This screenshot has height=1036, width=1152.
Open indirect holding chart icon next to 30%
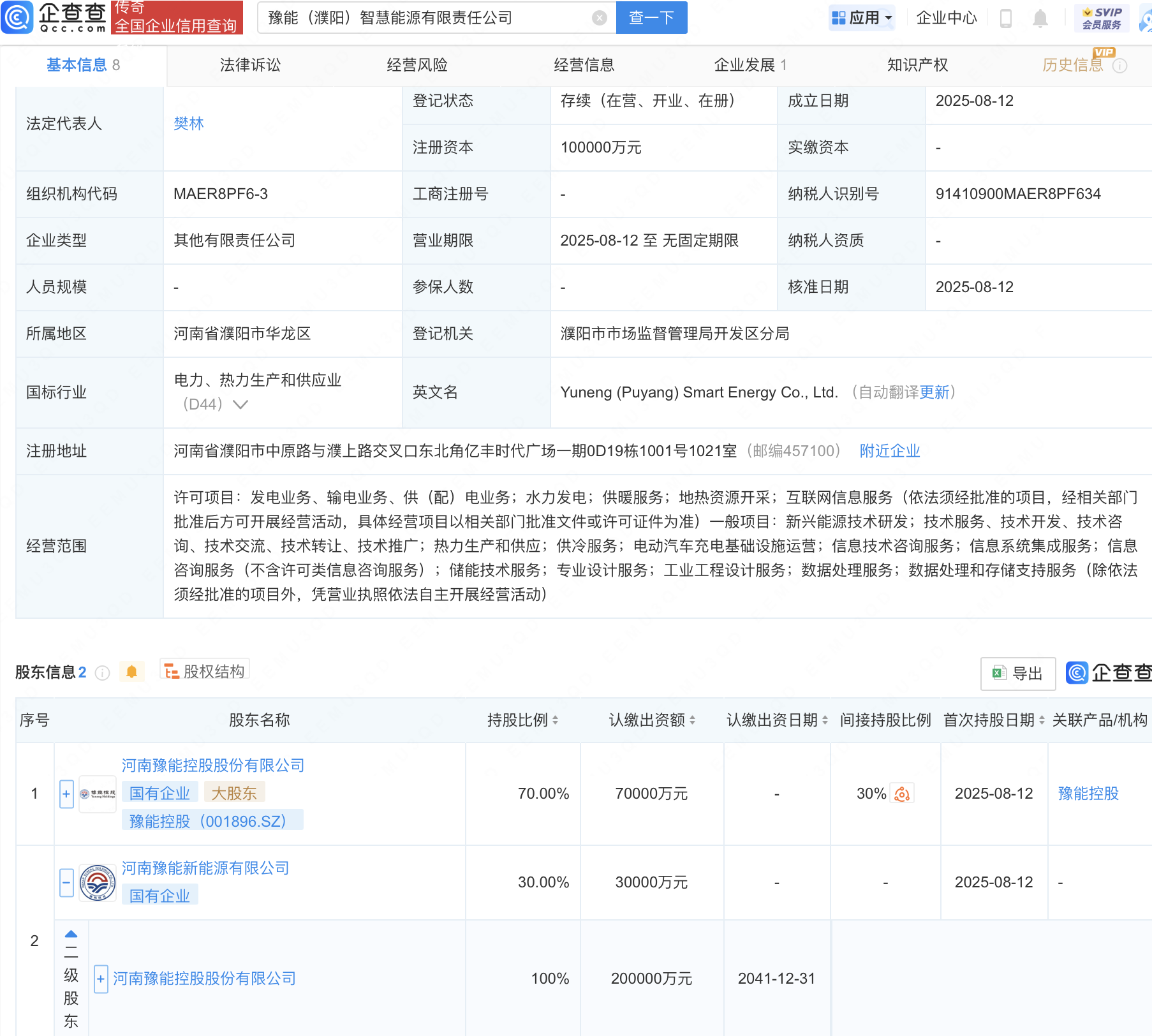(902, 794)
